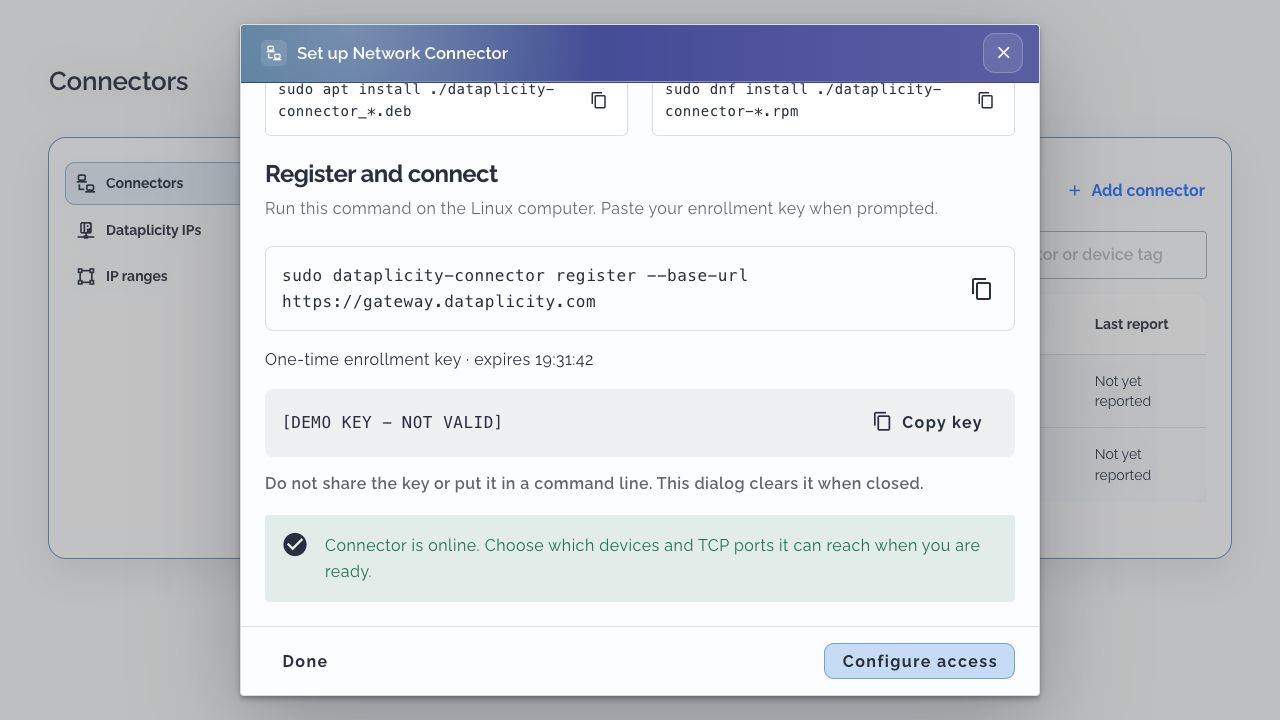
Task: Click the 'sudo dataplicity-connector register' command text
Action: pyautogui.click(x=515, y=288)
